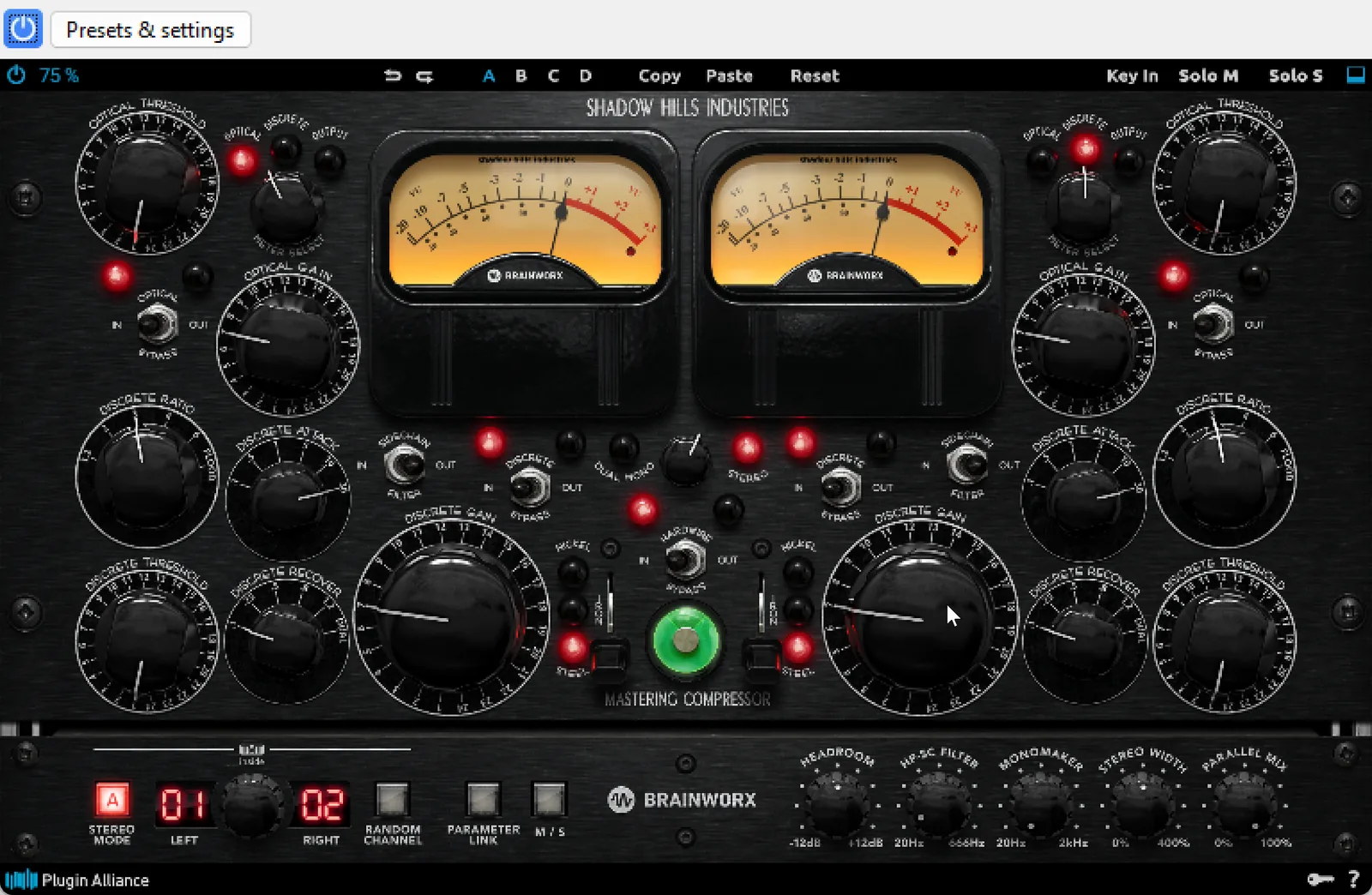Flip the left Sidechain Filter toggle switch
The image size is (1372, 895).
click(404, 466)
